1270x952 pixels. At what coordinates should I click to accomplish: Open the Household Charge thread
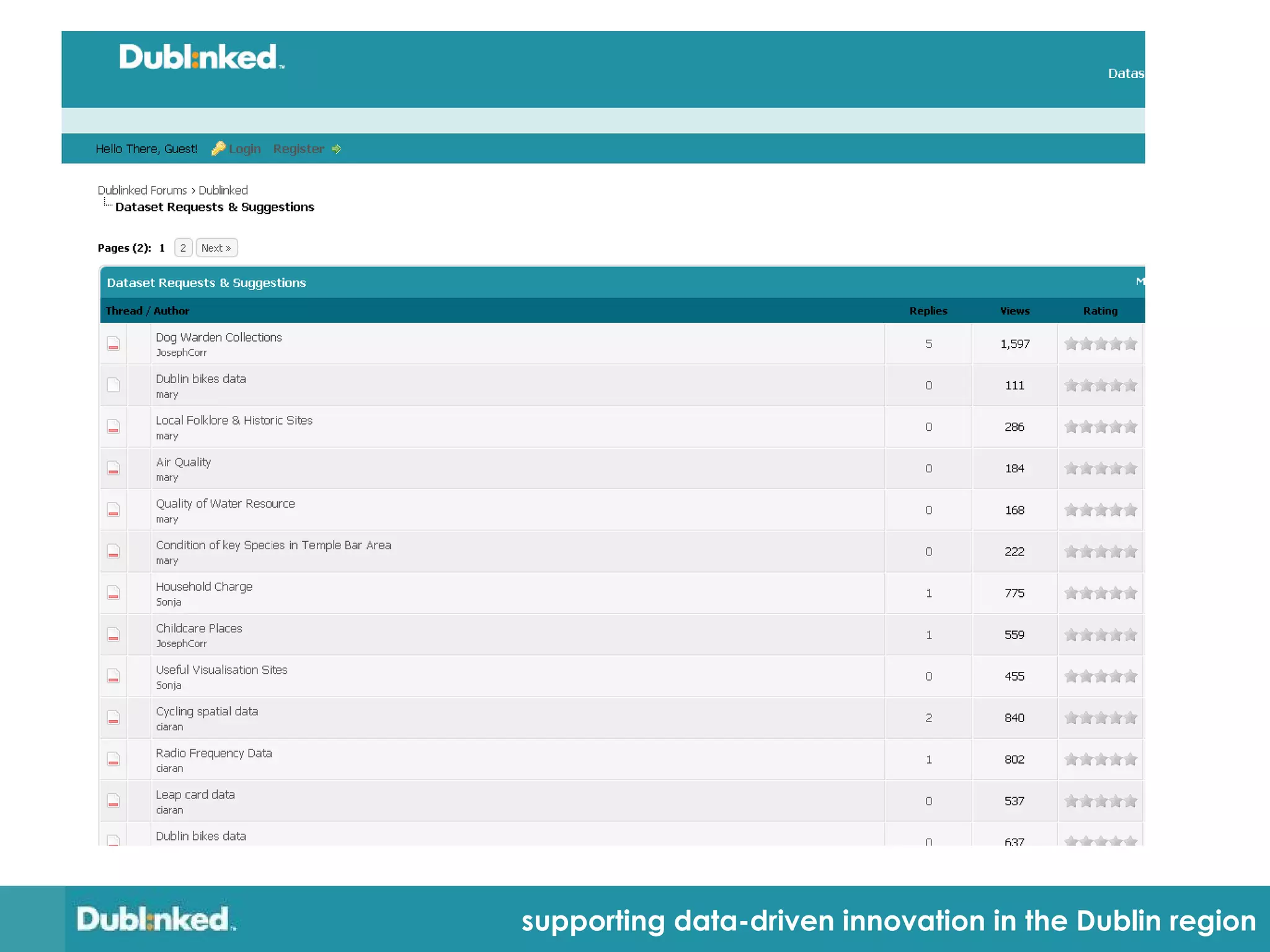click(204, 587)
